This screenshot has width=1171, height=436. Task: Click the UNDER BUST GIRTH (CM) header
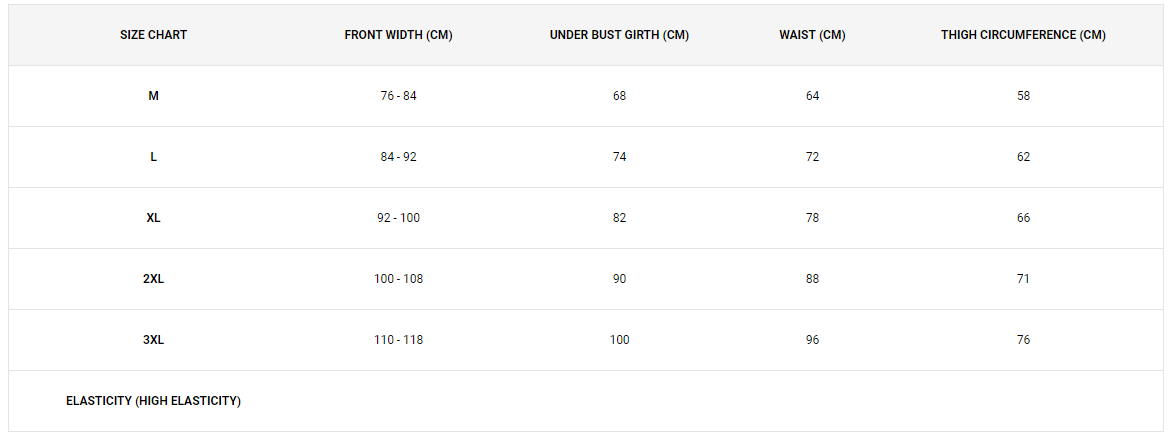619,35
